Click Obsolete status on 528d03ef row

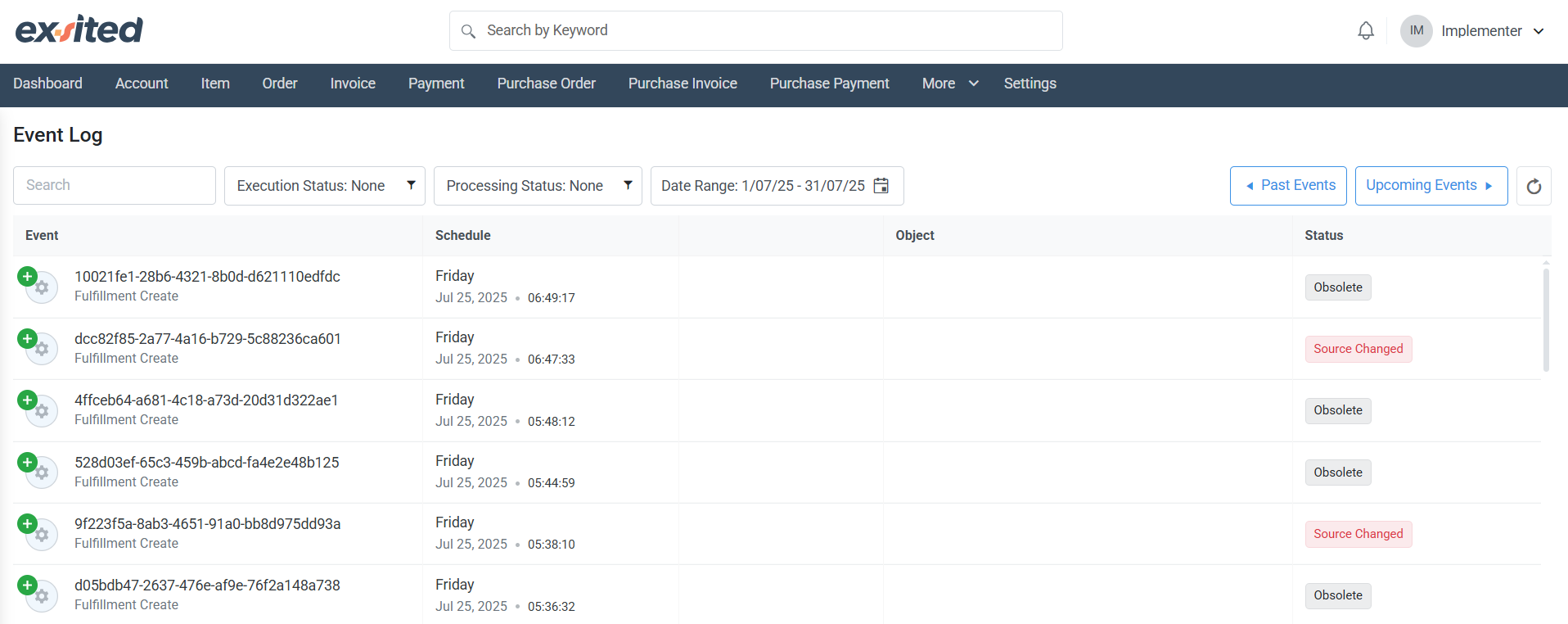[1338, 473]
